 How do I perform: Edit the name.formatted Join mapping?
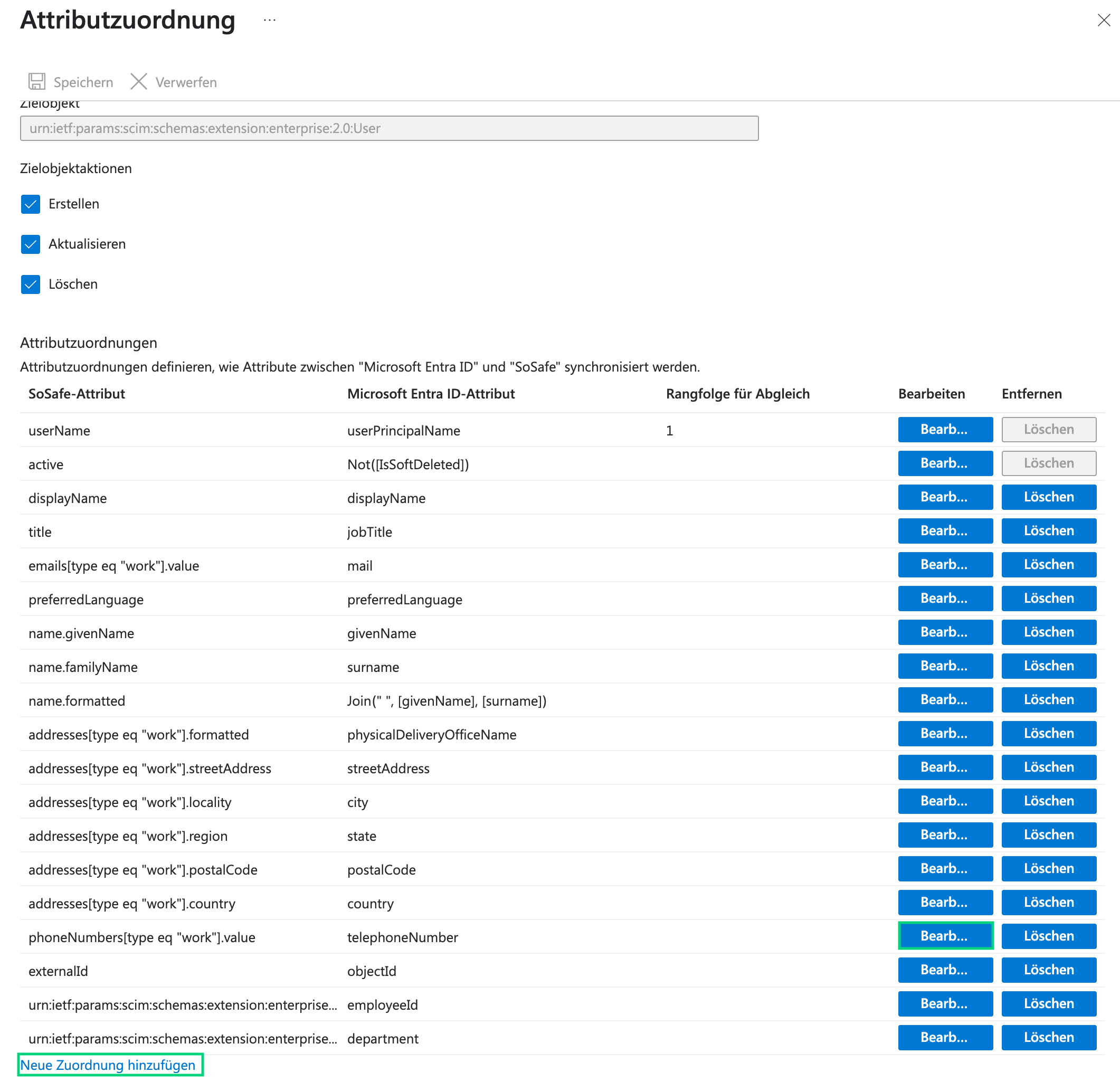pyautogui.click(x=945, y=699)
